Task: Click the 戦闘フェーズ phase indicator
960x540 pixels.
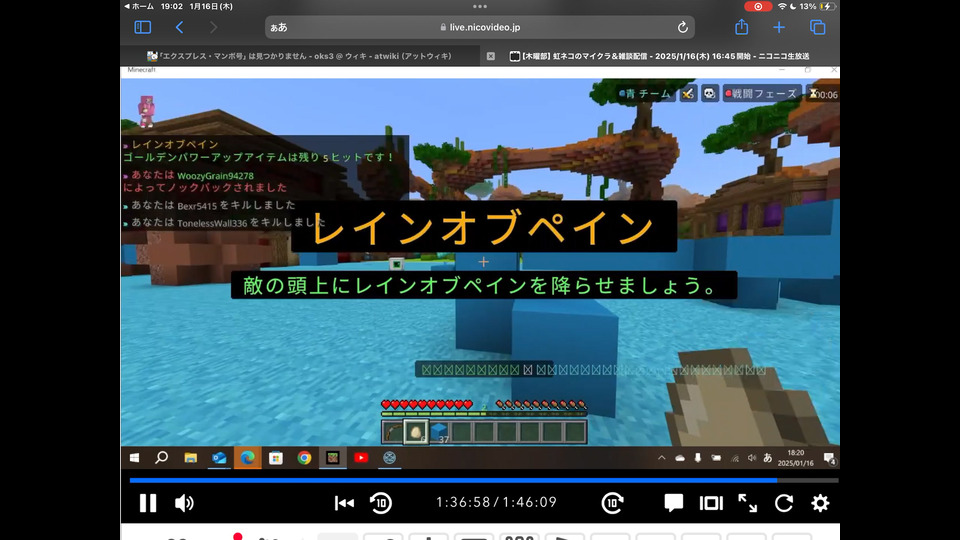Action: [x=761, y=94]
